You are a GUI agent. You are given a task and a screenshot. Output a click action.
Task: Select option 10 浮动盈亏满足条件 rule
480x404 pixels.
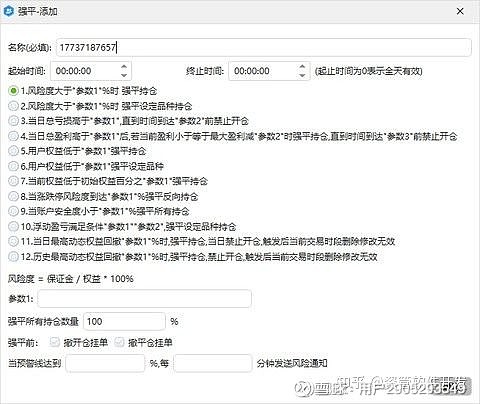[x=13, y=227]
